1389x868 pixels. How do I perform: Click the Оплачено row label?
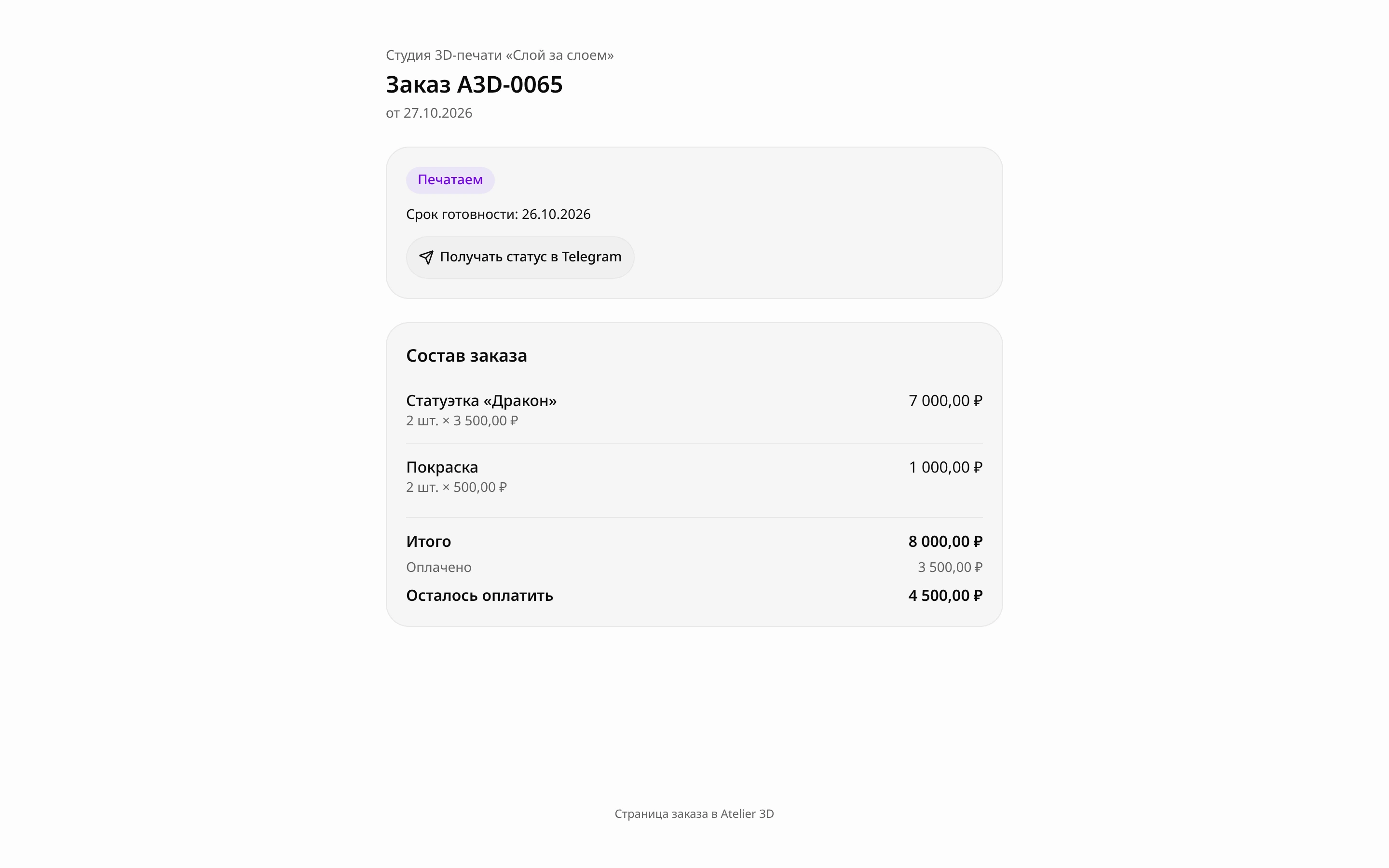click(x=439, y=567)
